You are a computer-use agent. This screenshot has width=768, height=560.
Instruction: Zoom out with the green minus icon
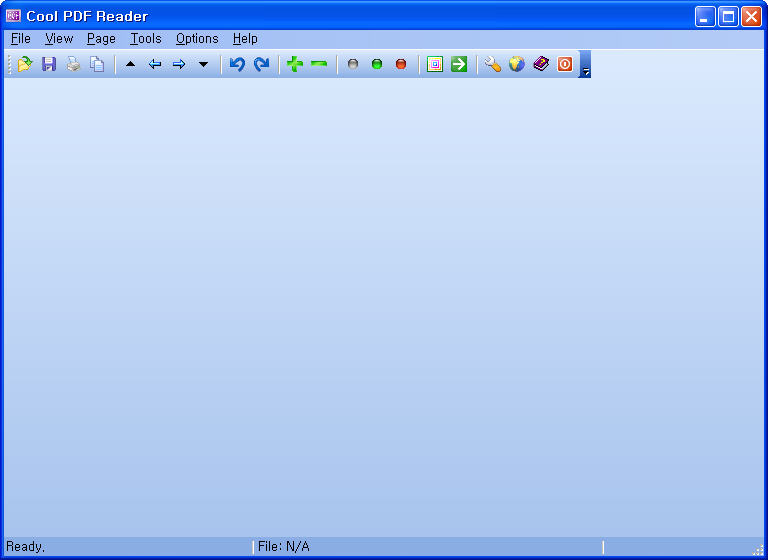319,64
